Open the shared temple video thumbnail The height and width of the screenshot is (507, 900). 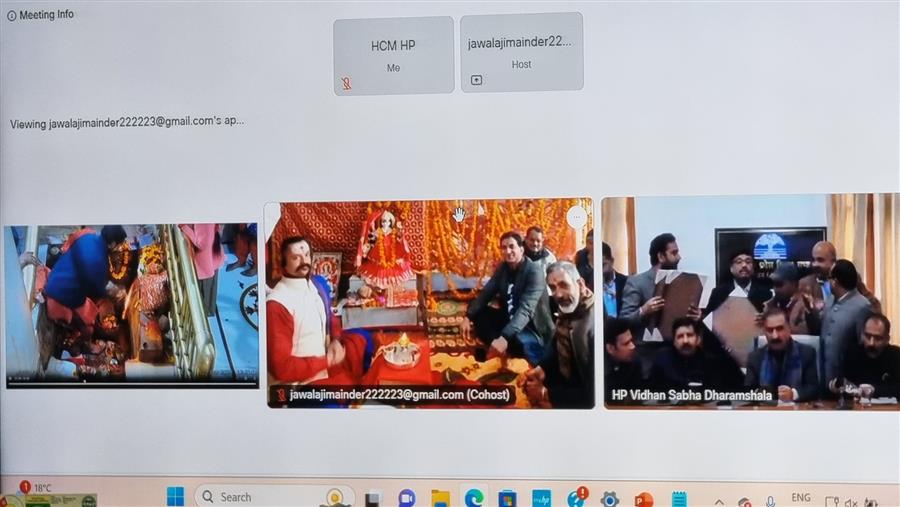131,305
